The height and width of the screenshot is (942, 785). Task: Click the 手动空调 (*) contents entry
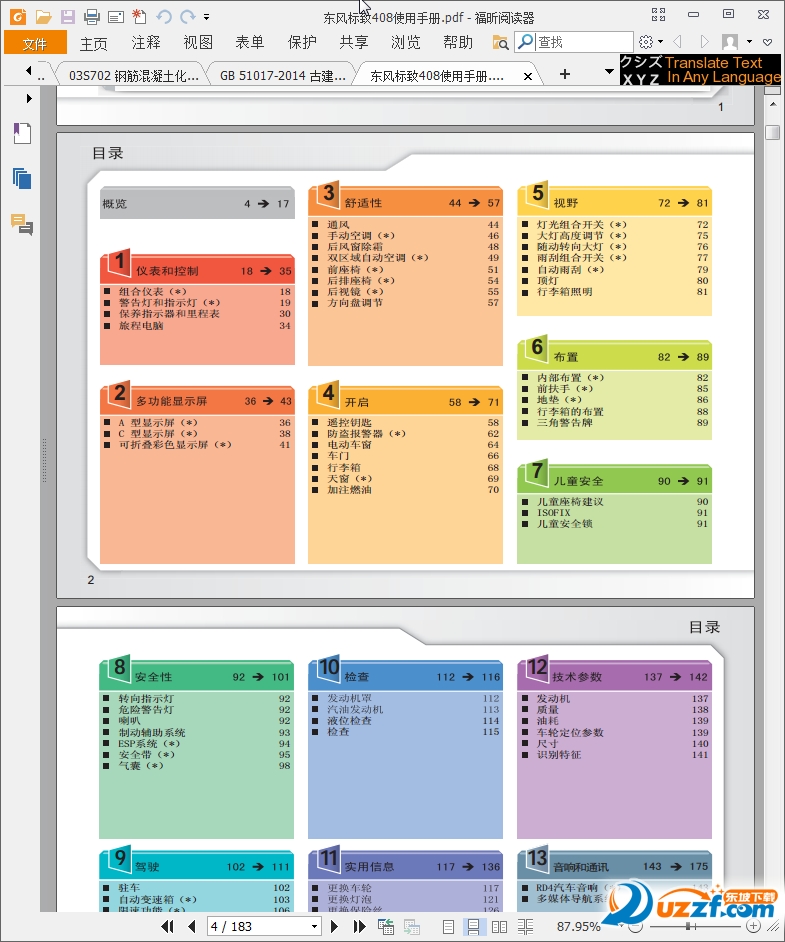[x=360, y=236]
